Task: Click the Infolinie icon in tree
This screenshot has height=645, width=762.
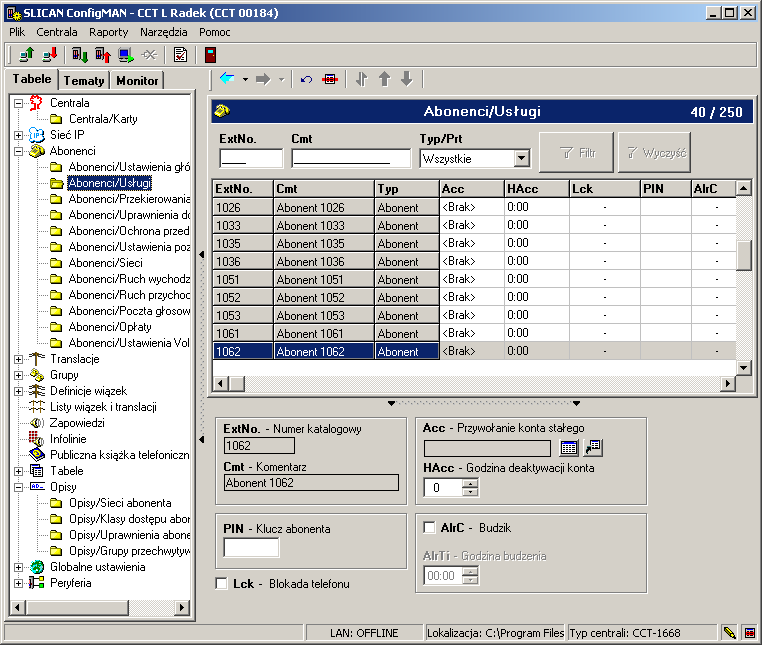Action: pyautogui.click(x=36, y=438)
